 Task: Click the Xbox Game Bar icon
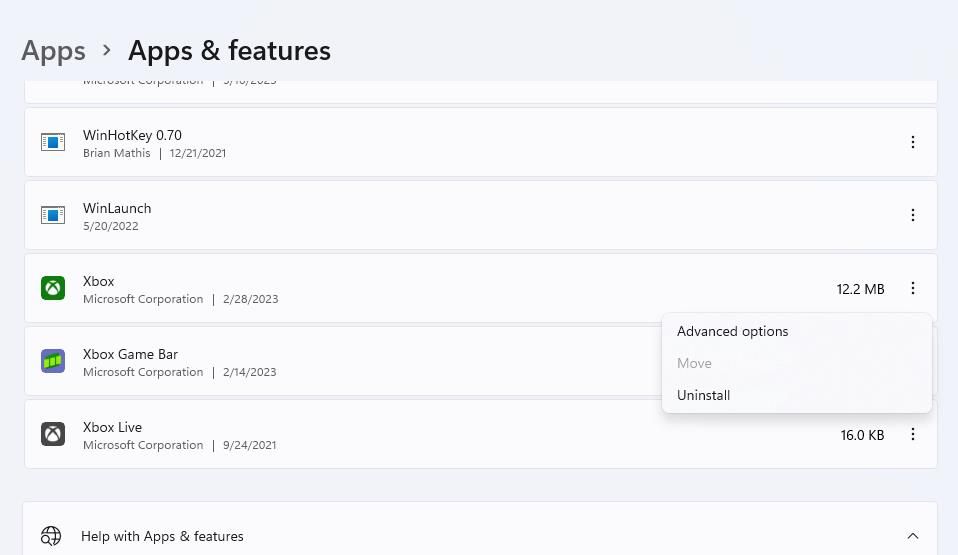pos(53,361)
